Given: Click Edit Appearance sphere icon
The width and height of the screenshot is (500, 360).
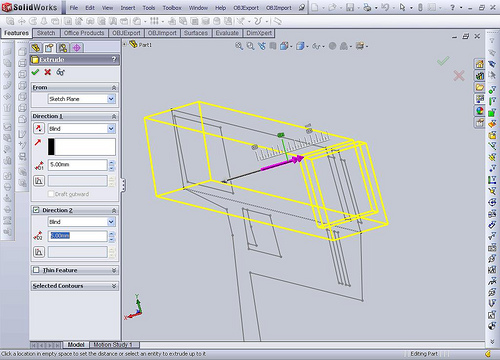Looking at the screenshot, I should (332, 46).
